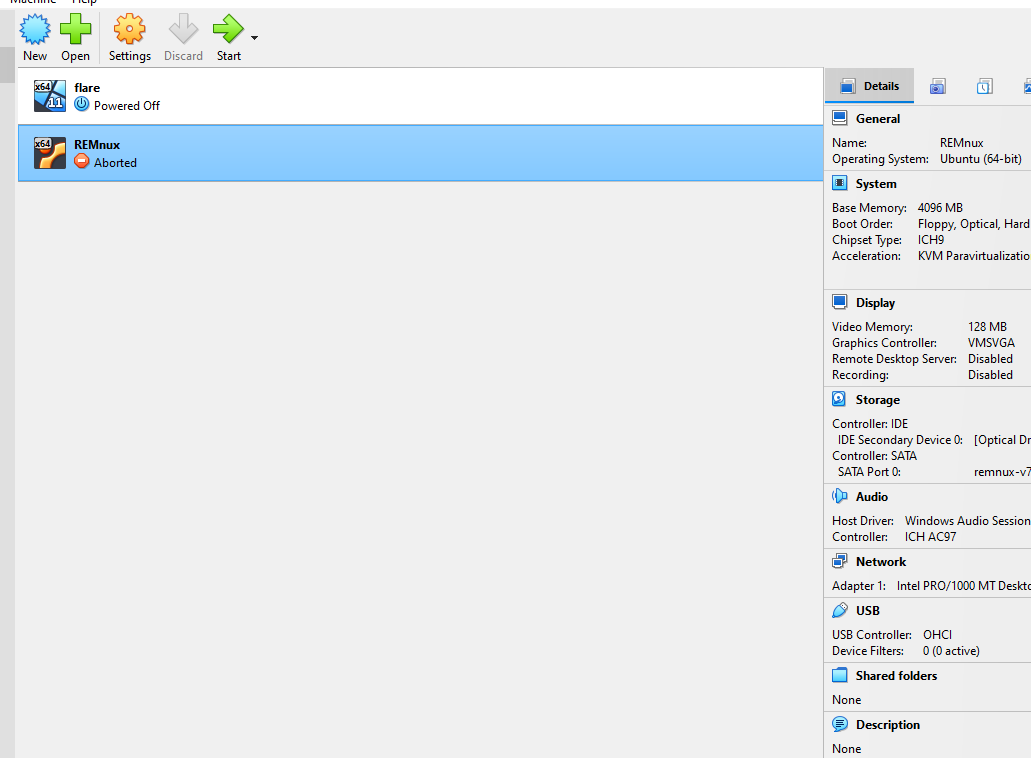The height and width of the screenshot is (758, 1031).
Task: Click the Display section header
Action: (x=875, y=303)
